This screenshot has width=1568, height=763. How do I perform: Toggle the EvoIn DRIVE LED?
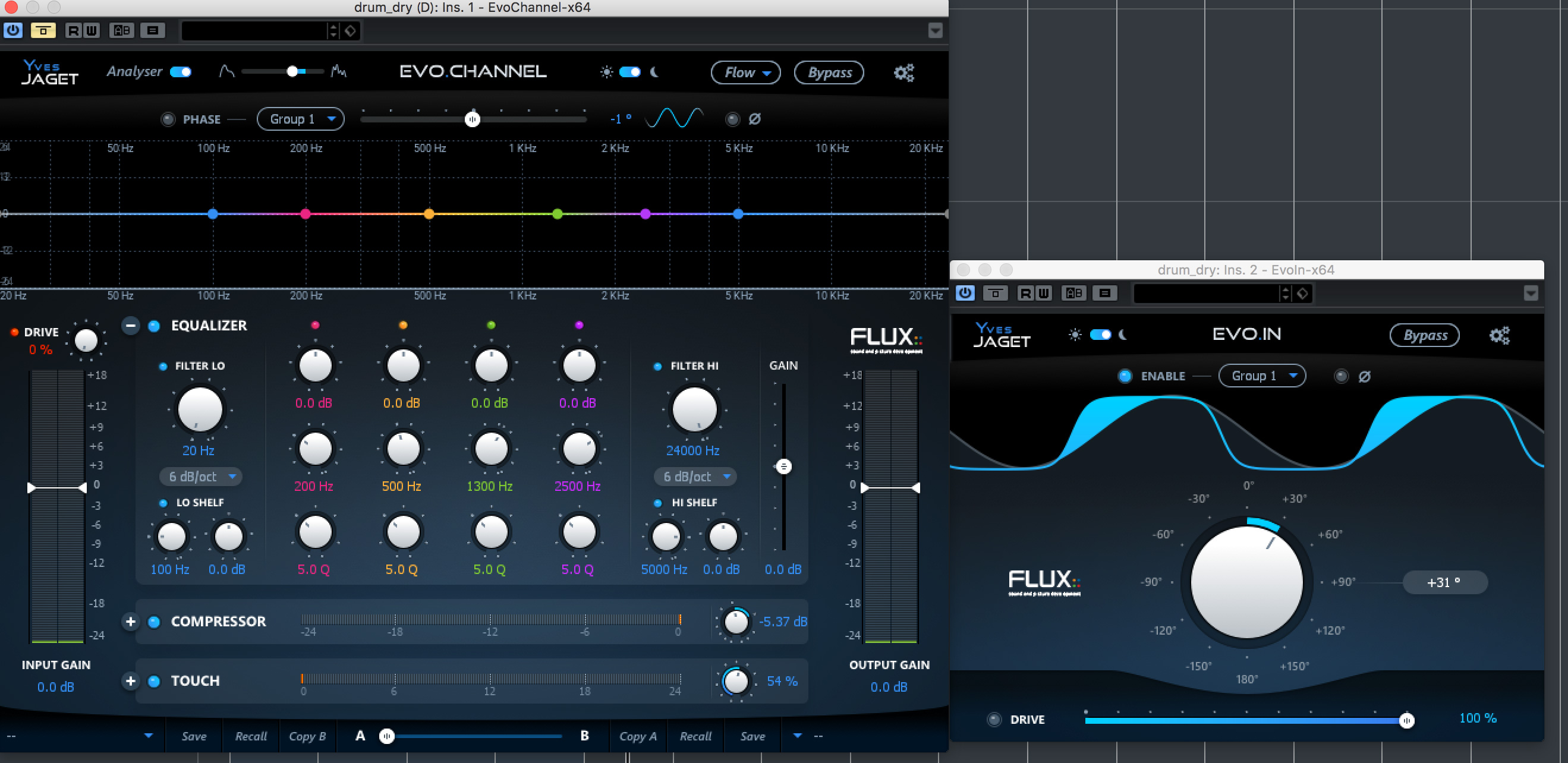pyautogui.click(x=994, y=719)
